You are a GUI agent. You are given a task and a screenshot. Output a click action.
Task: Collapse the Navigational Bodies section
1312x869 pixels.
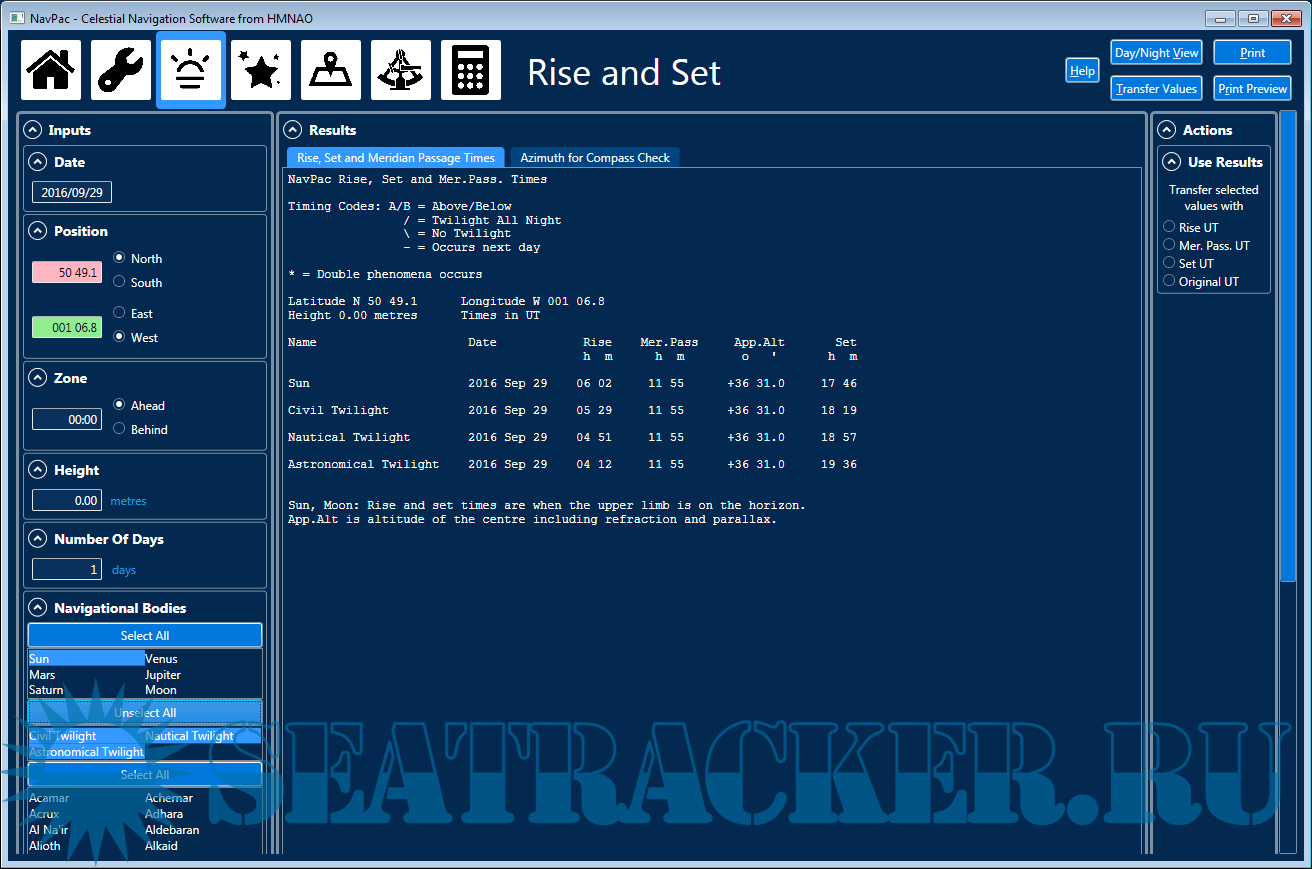(x=38, y=608)
